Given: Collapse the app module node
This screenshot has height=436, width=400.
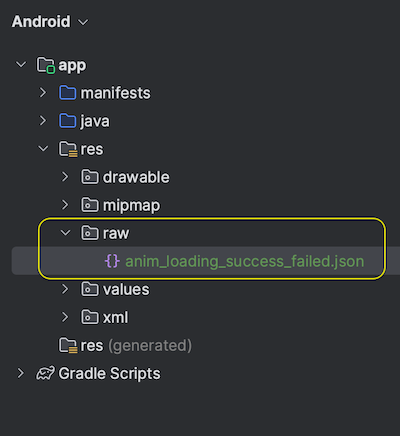Looking at the screenshot, I should 21,64.
